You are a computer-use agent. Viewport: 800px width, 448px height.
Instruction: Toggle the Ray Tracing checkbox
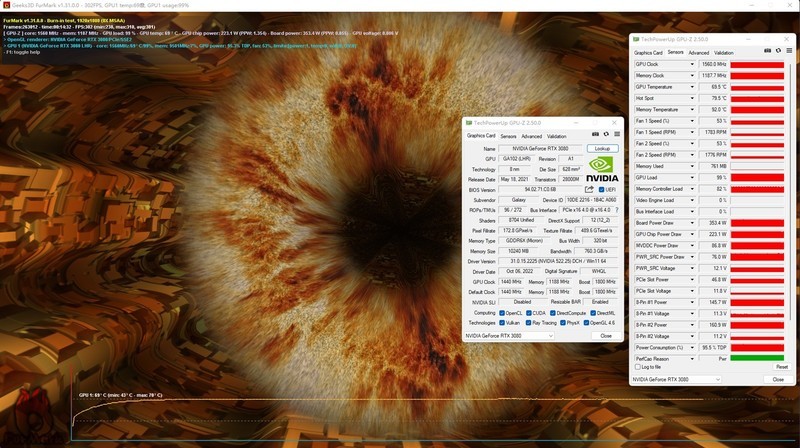click(529, 322)
